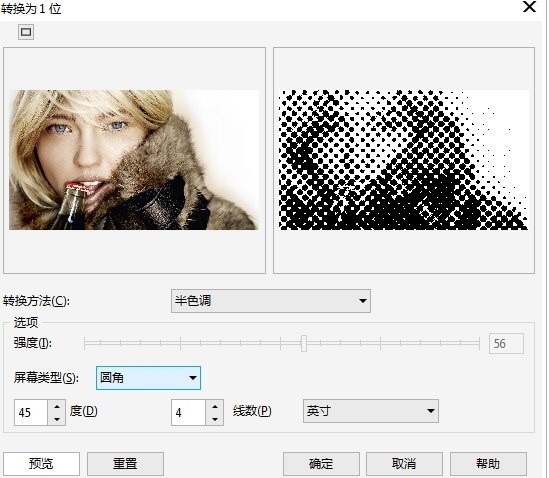
Task: Click the halftone result preview image
Action: click(404, 160)
